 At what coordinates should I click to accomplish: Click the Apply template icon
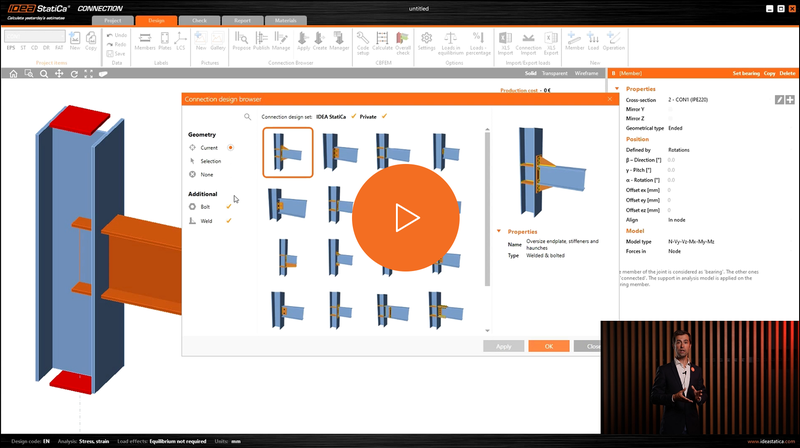point(303,41)
